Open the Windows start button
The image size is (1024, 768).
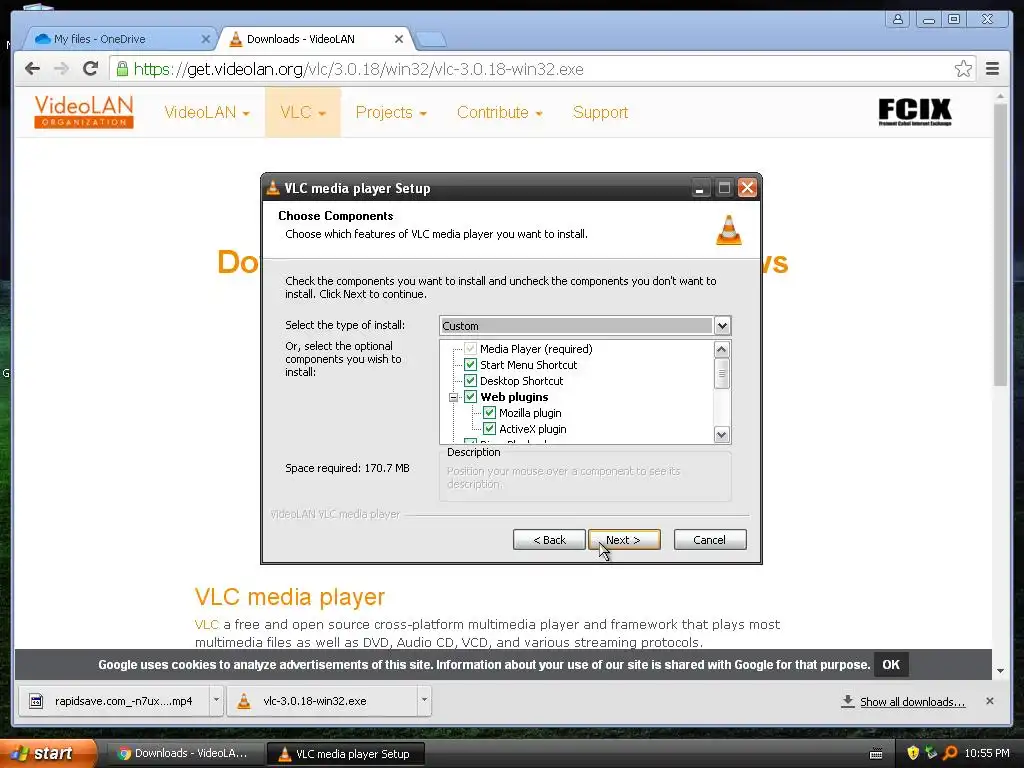47,753
